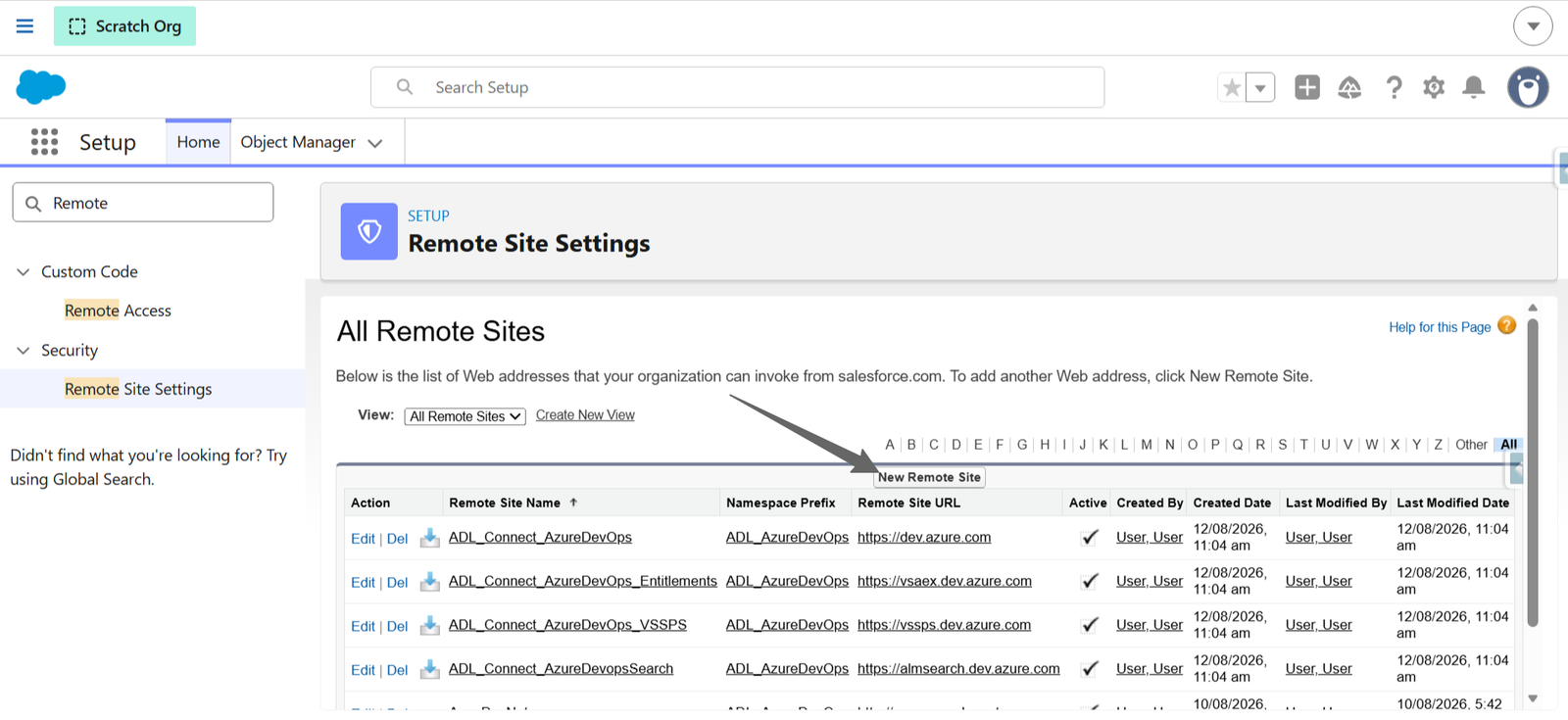Sort by Remote Site Name column header
Image resolution: width=1568 pixels, height=720 pixels.
pyautogui.click(x=505, y=503)
